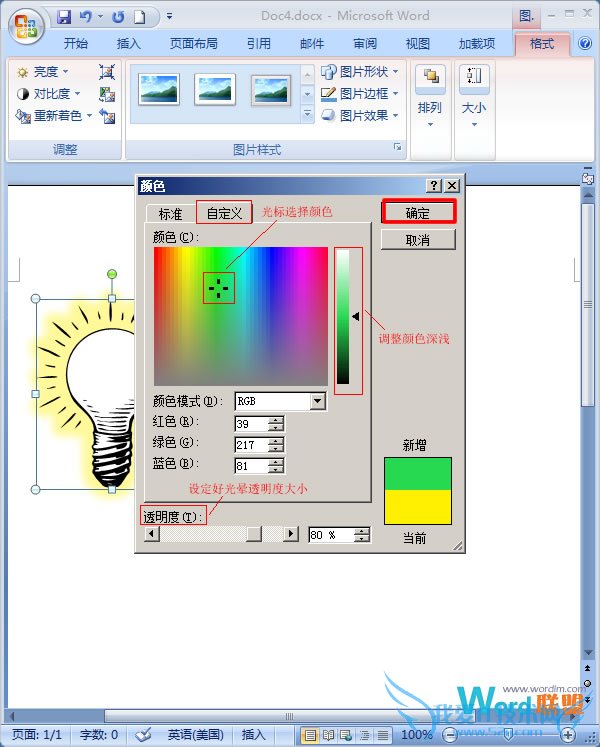Switch to the 视图 ribbon tab
This screenshot has width=600, height=747.
click(x=418, y=44)
